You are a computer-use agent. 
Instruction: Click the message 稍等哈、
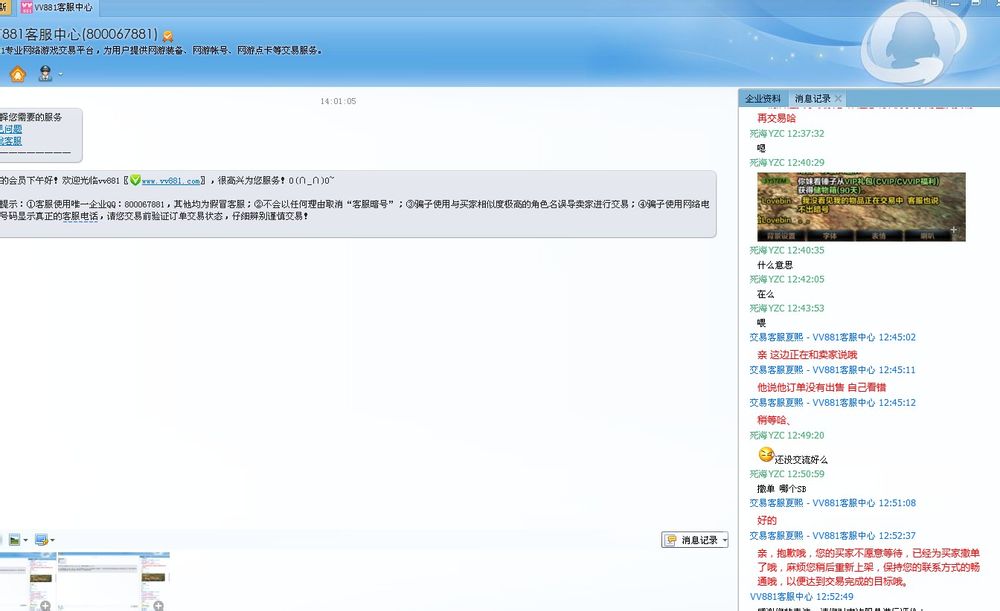[x=774, y=420]
